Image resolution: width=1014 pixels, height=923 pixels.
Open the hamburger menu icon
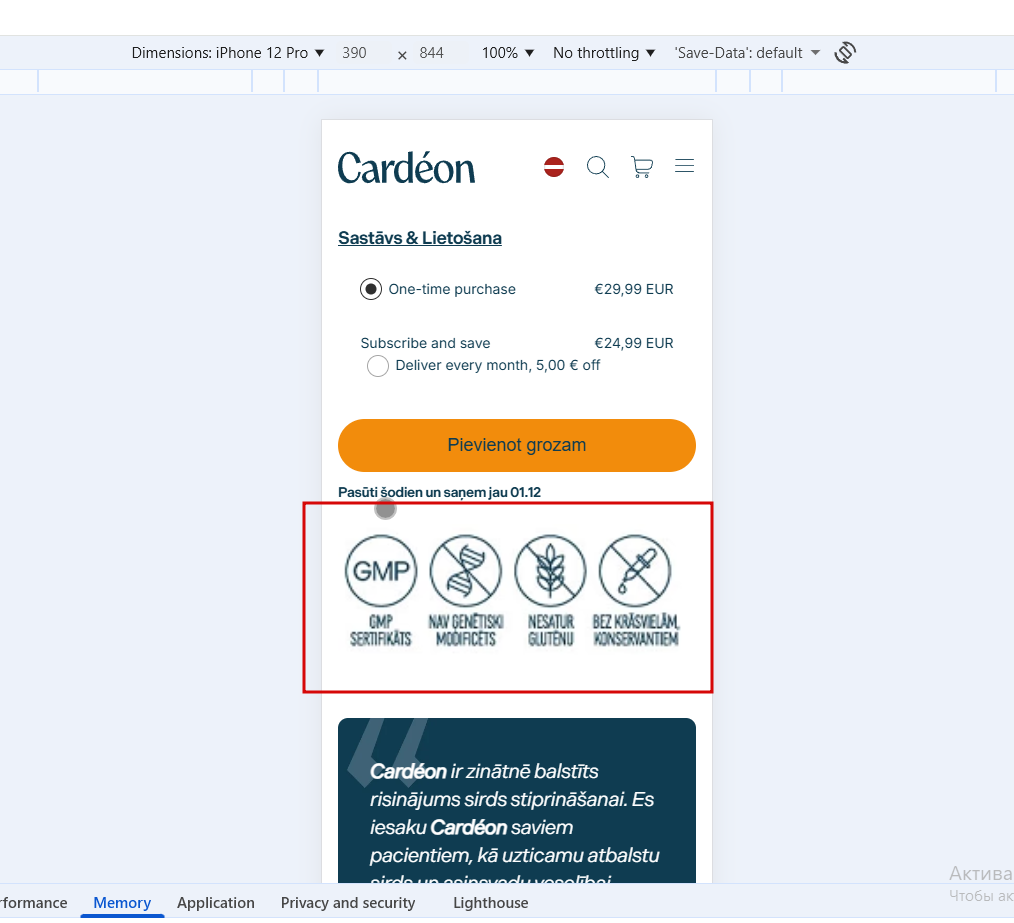click(684, 166)
